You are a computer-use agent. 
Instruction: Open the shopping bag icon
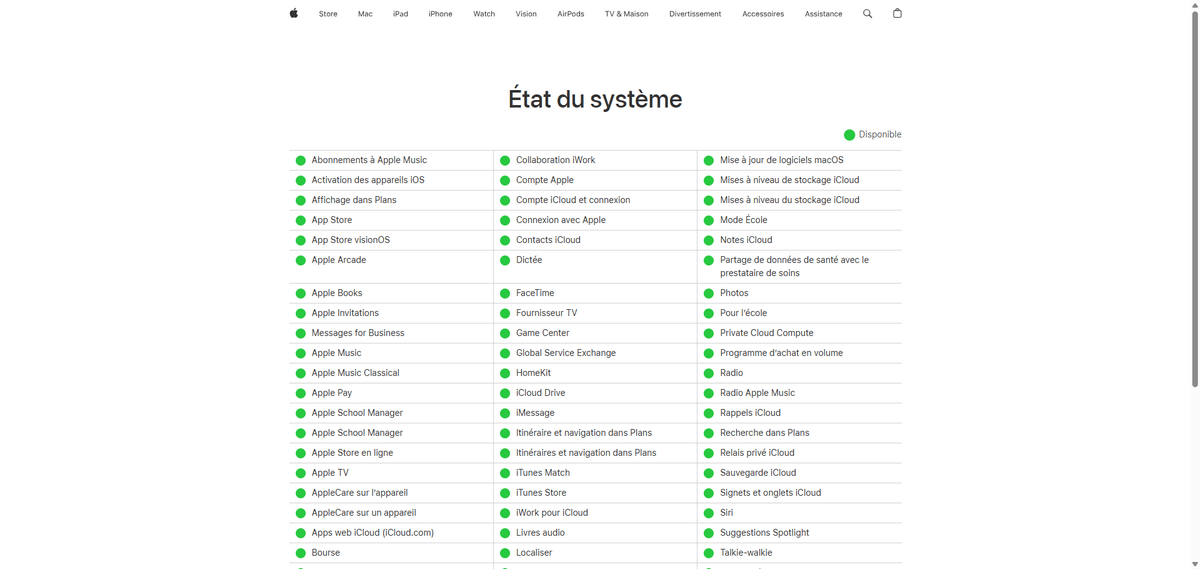[x=897, y=13]
